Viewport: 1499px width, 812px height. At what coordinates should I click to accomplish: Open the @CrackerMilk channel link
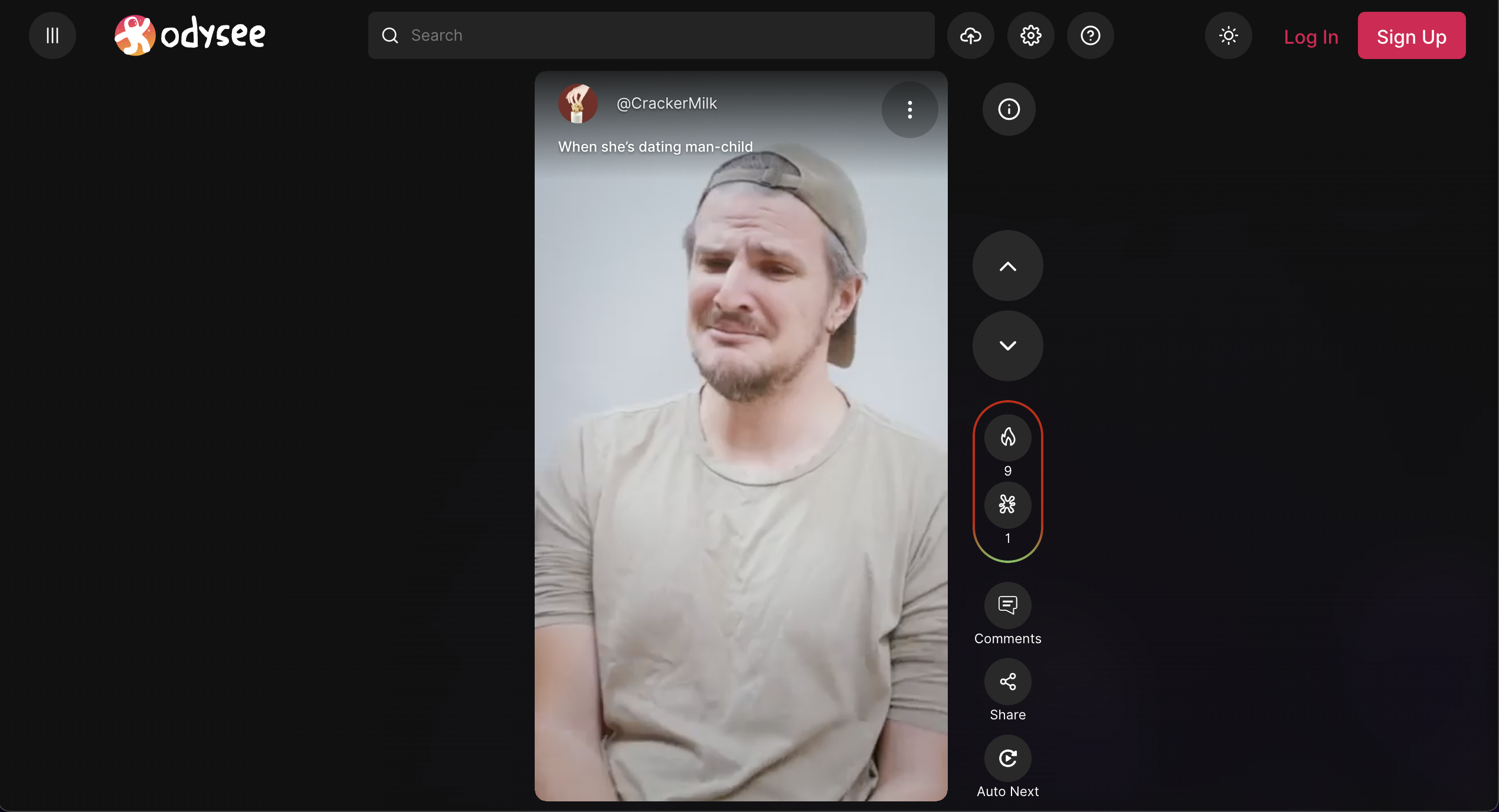click(x=666, y=103)
